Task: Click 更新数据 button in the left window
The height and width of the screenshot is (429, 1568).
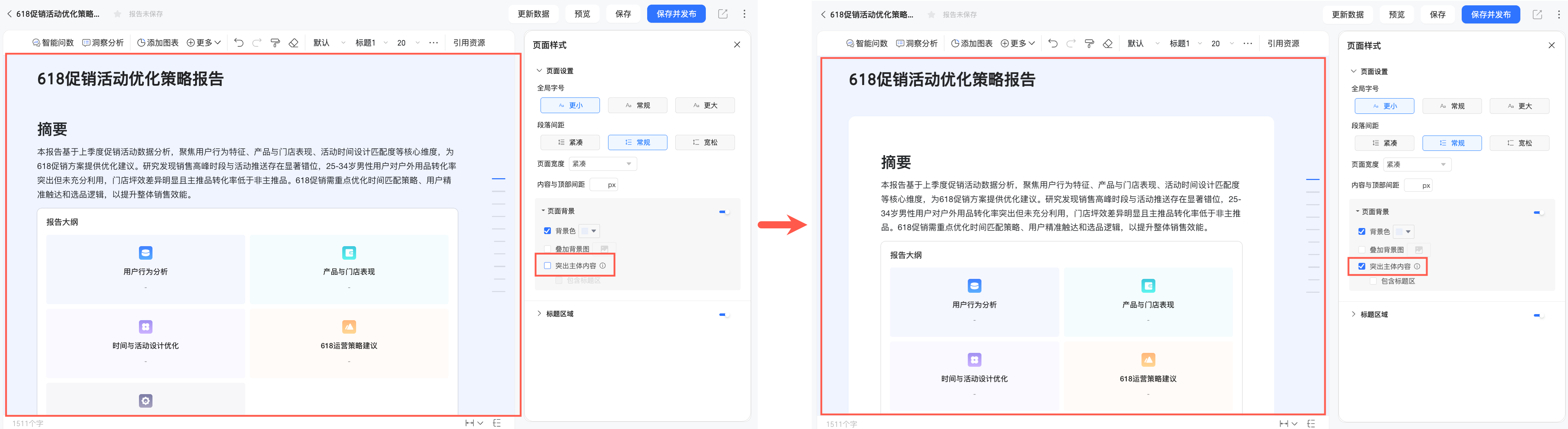Action: coord(533,14)
